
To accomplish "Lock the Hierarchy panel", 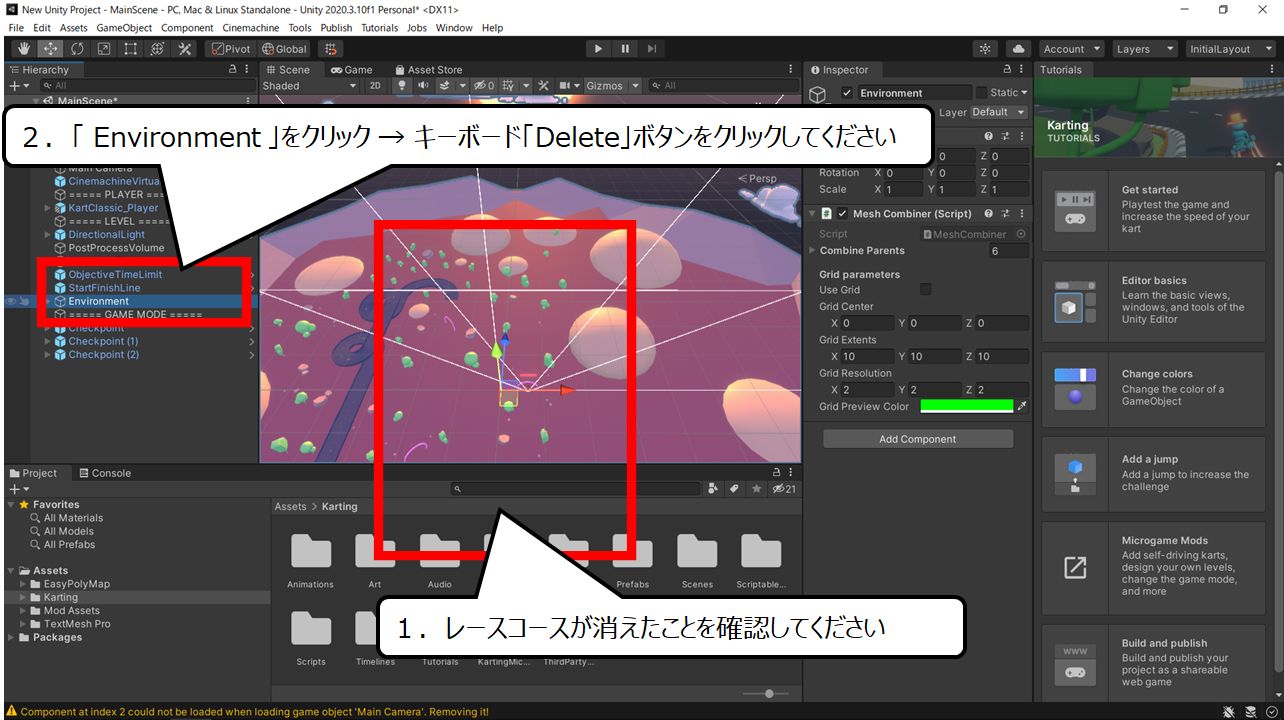I will coord(233,70).
